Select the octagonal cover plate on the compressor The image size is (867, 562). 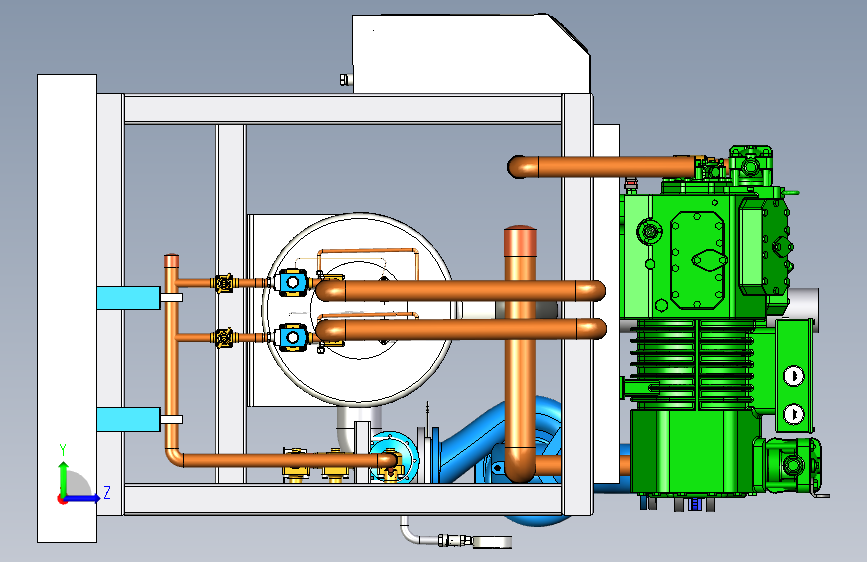click(x=698, y=261)
